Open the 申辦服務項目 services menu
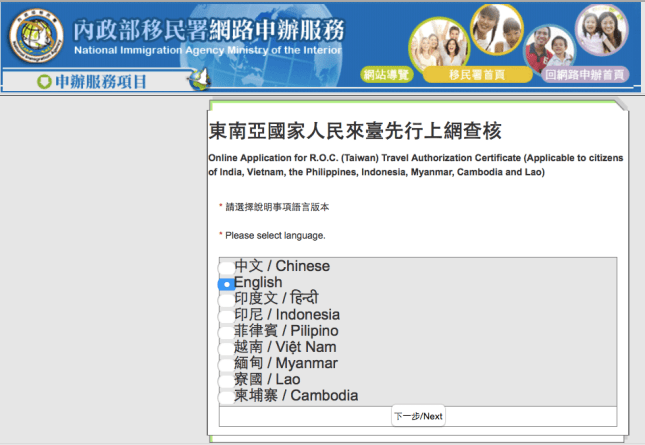 [101, 81]
